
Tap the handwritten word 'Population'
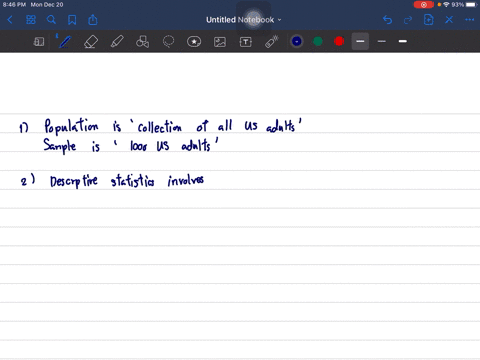tap(71, 127)
